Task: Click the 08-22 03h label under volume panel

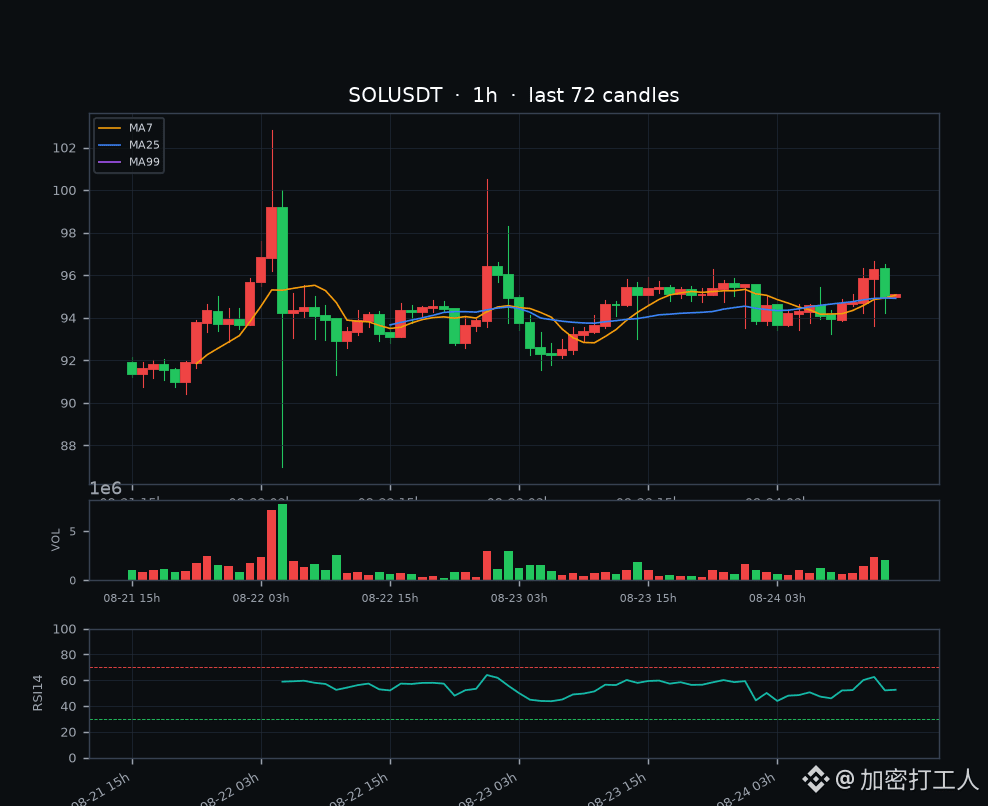Action: click(x=261, y=598)
